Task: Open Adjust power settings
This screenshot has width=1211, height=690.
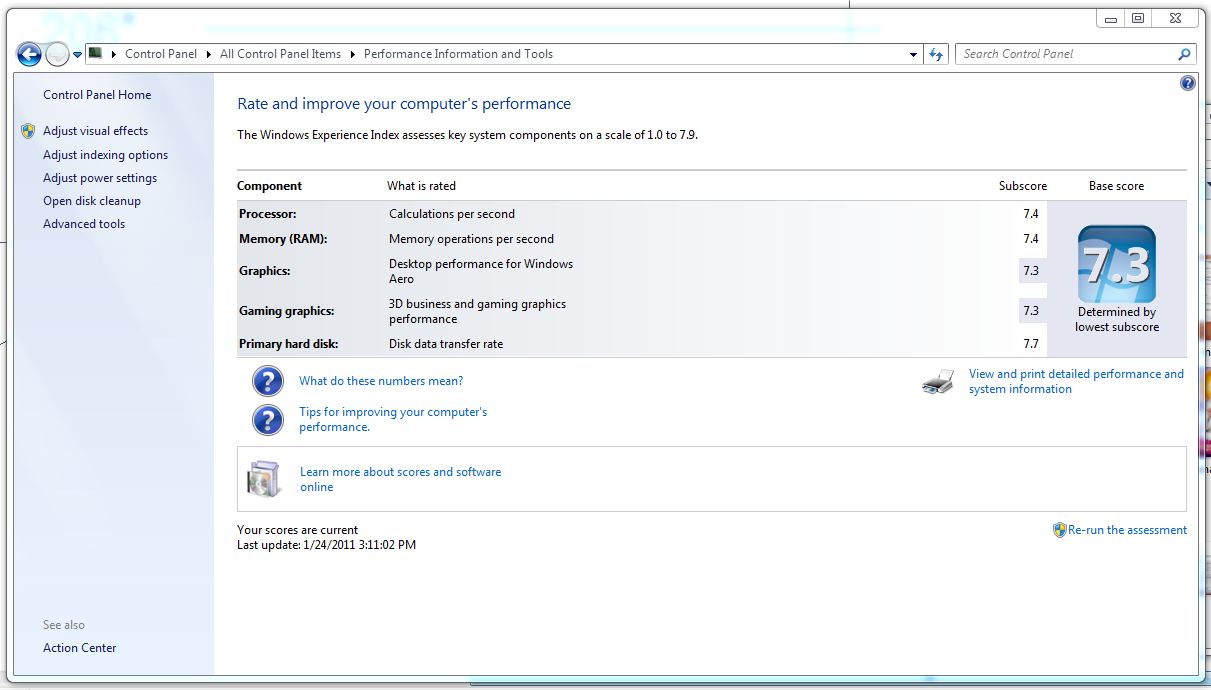Action: pyautogui.click(x=100, y=178)
